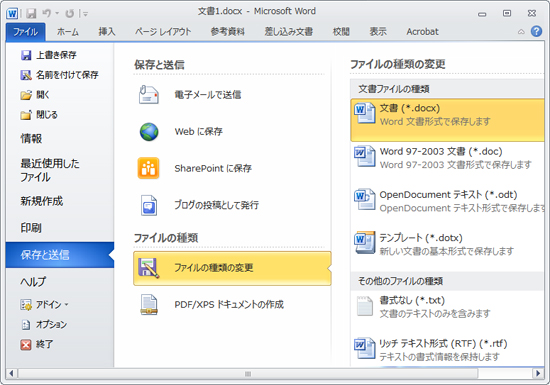Screen dimensions: 550x385
Task: Click horizontal scrollbar left arrow
Action: (x=11, y=373)
